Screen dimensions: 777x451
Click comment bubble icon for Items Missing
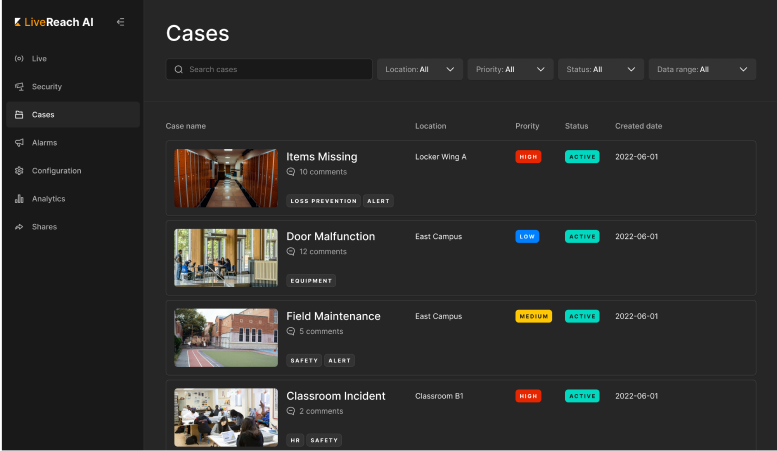click(x=291, y=172)
